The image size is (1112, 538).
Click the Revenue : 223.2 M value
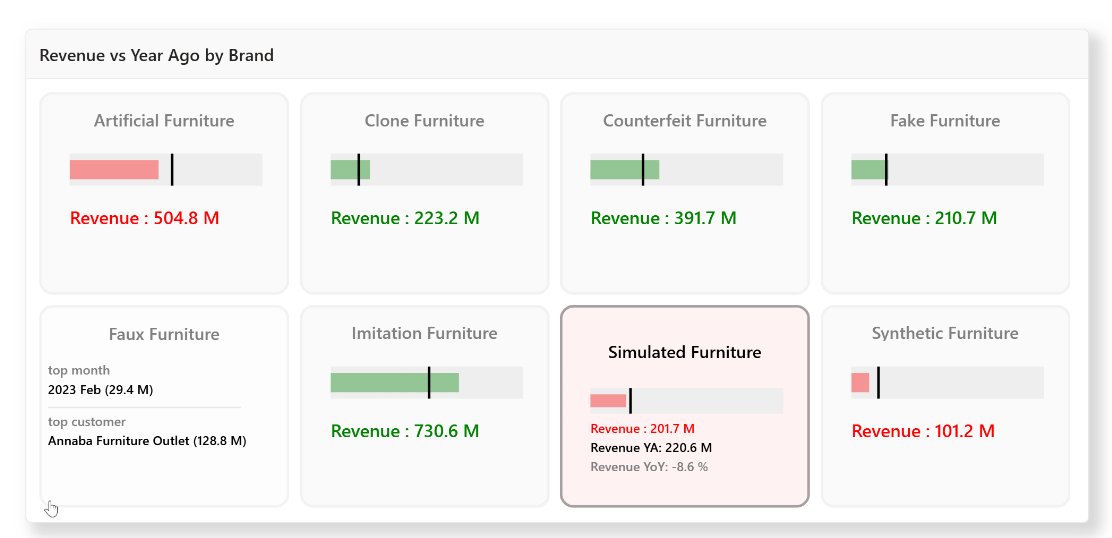point(405,218)
